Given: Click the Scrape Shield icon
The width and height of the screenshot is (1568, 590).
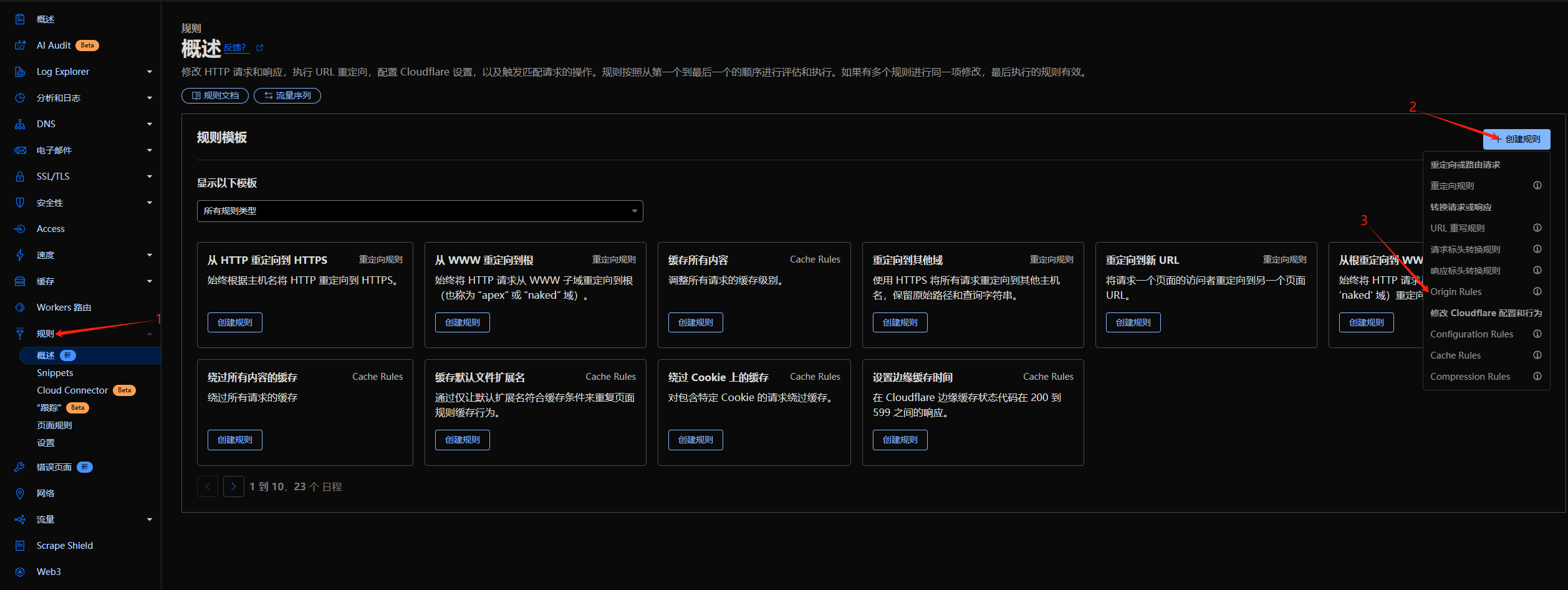Looking at the screenshot, I should click(20, 546).
